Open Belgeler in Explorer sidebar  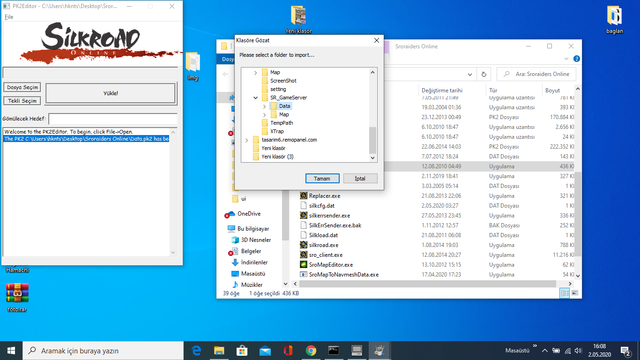click(251, 251)
